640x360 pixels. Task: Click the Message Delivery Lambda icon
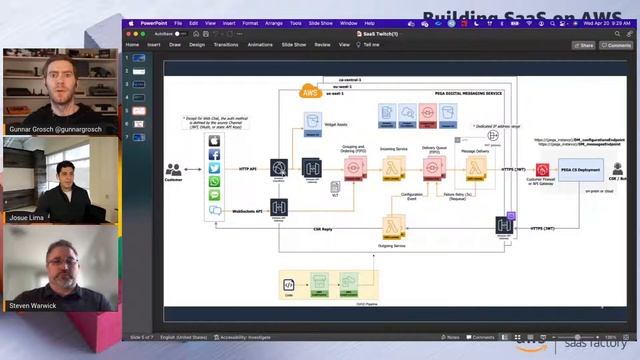[476, 169]
